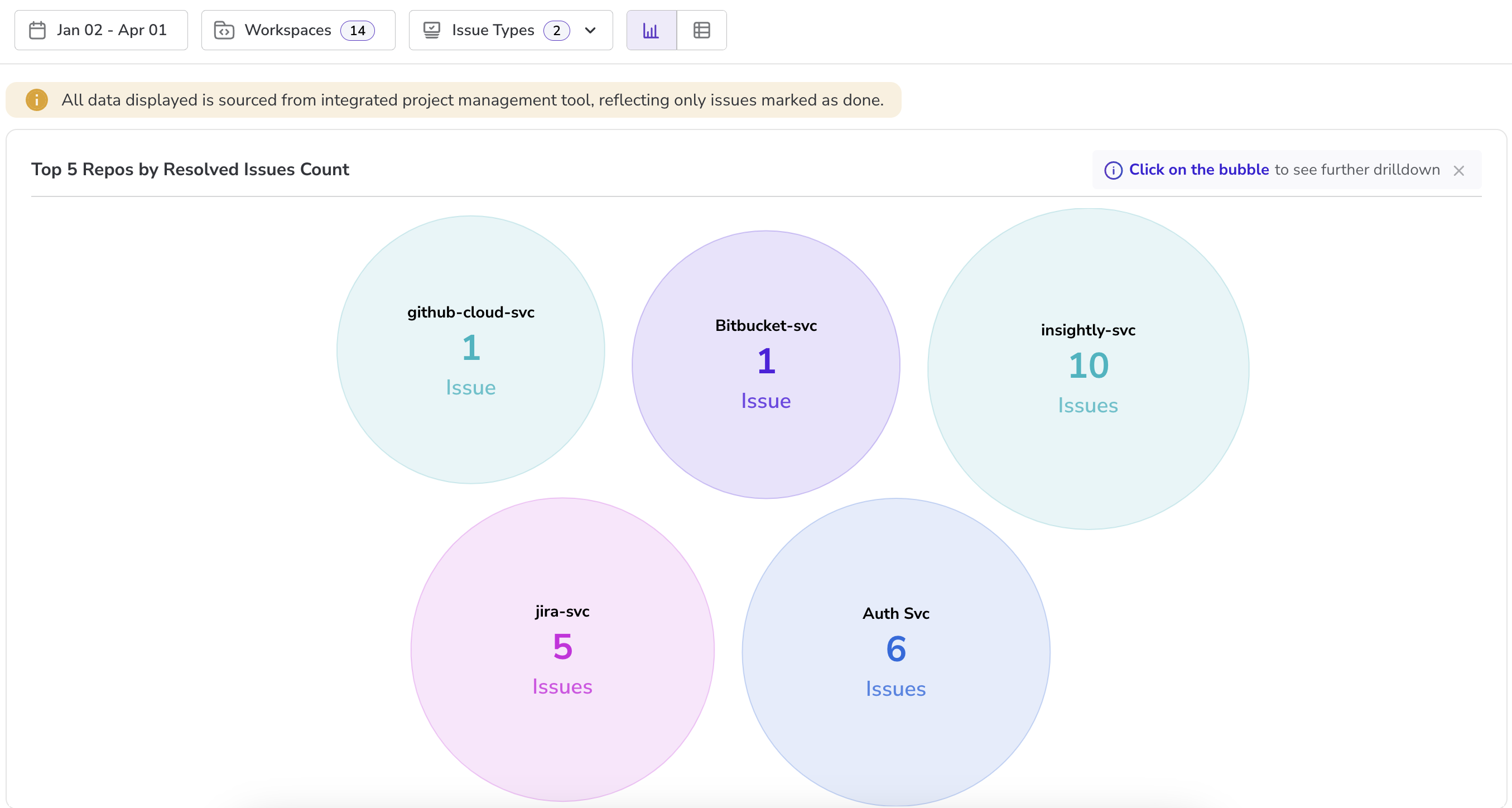Click the blue info icon near drilldown hint
1512x808 pixels.
tap(1113, 170)
